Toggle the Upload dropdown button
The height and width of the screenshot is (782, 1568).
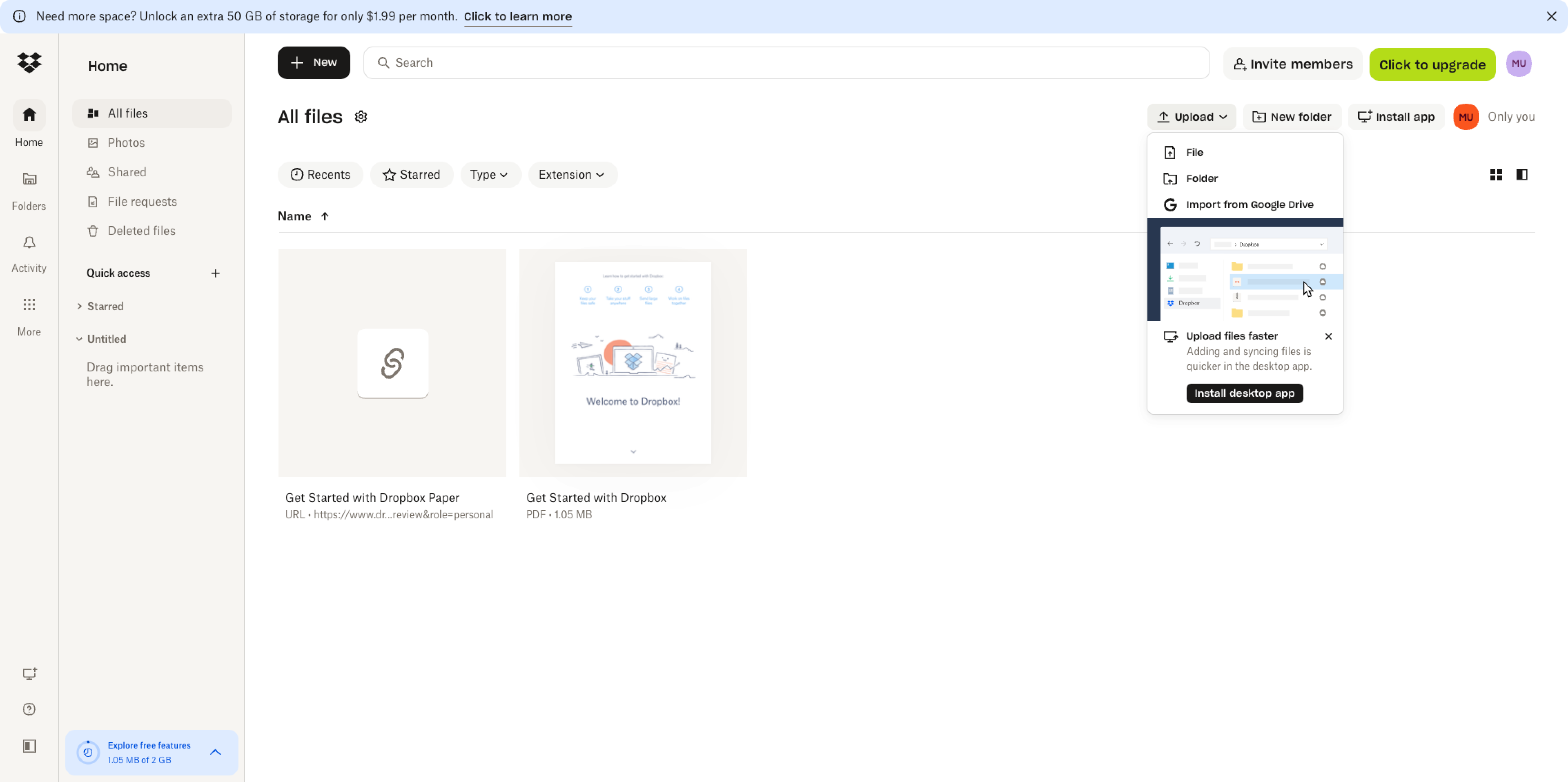point(1191,117)
